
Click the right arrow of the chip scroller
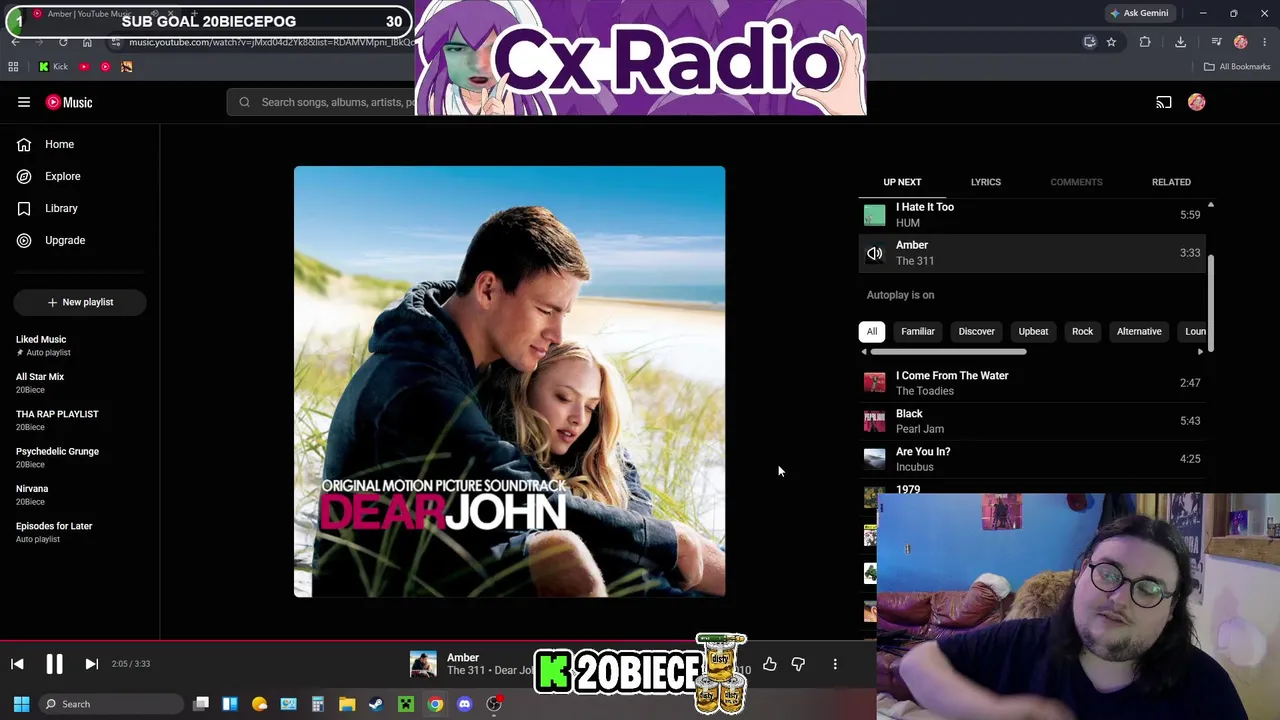1200,352
